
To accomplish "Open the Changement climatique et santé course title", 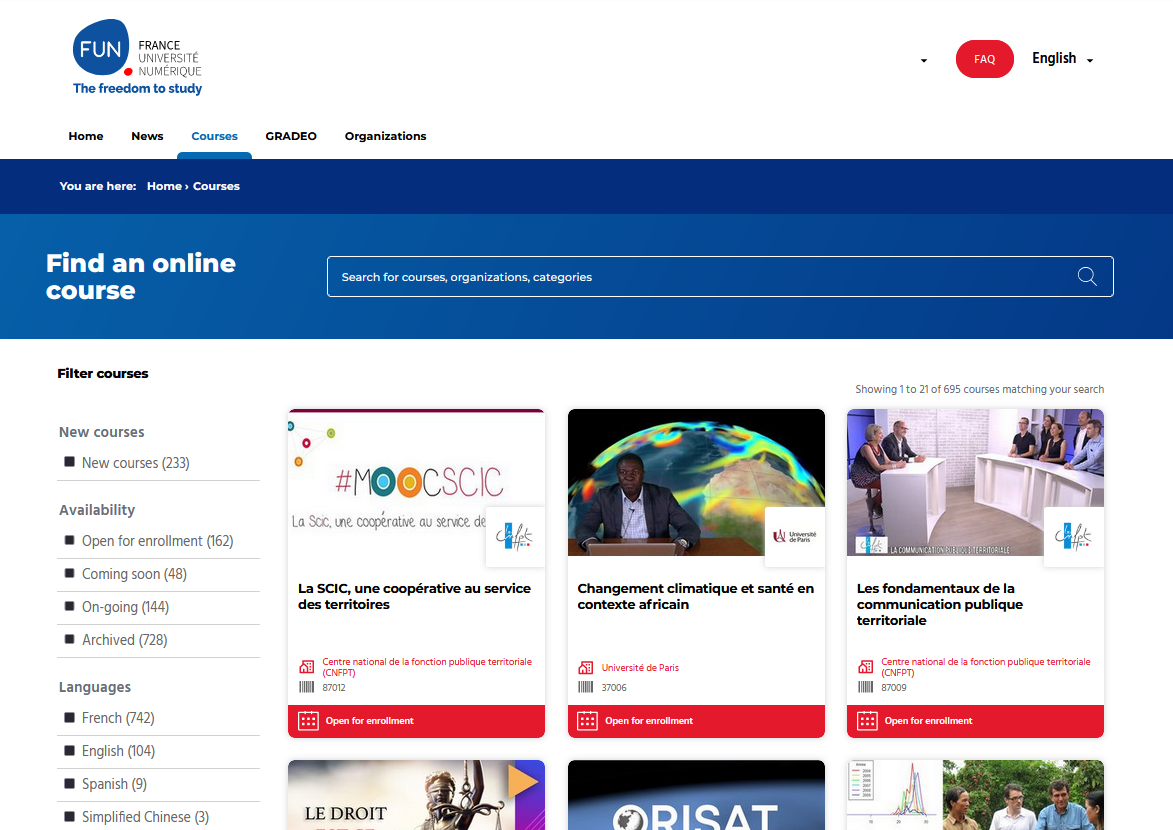I will pos(696,596).
